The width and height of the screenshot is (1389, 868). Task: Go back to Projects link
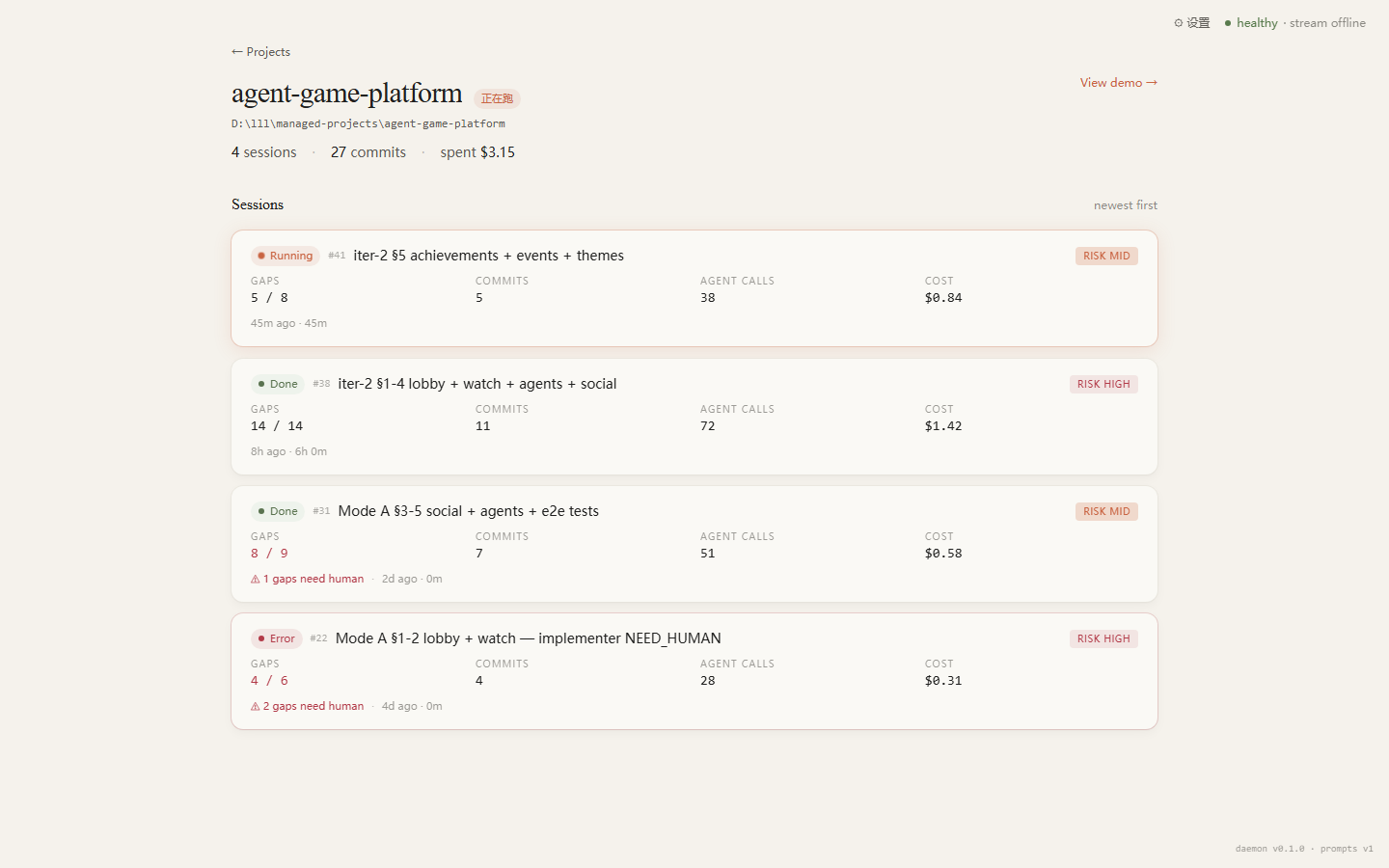click(260, 52)
